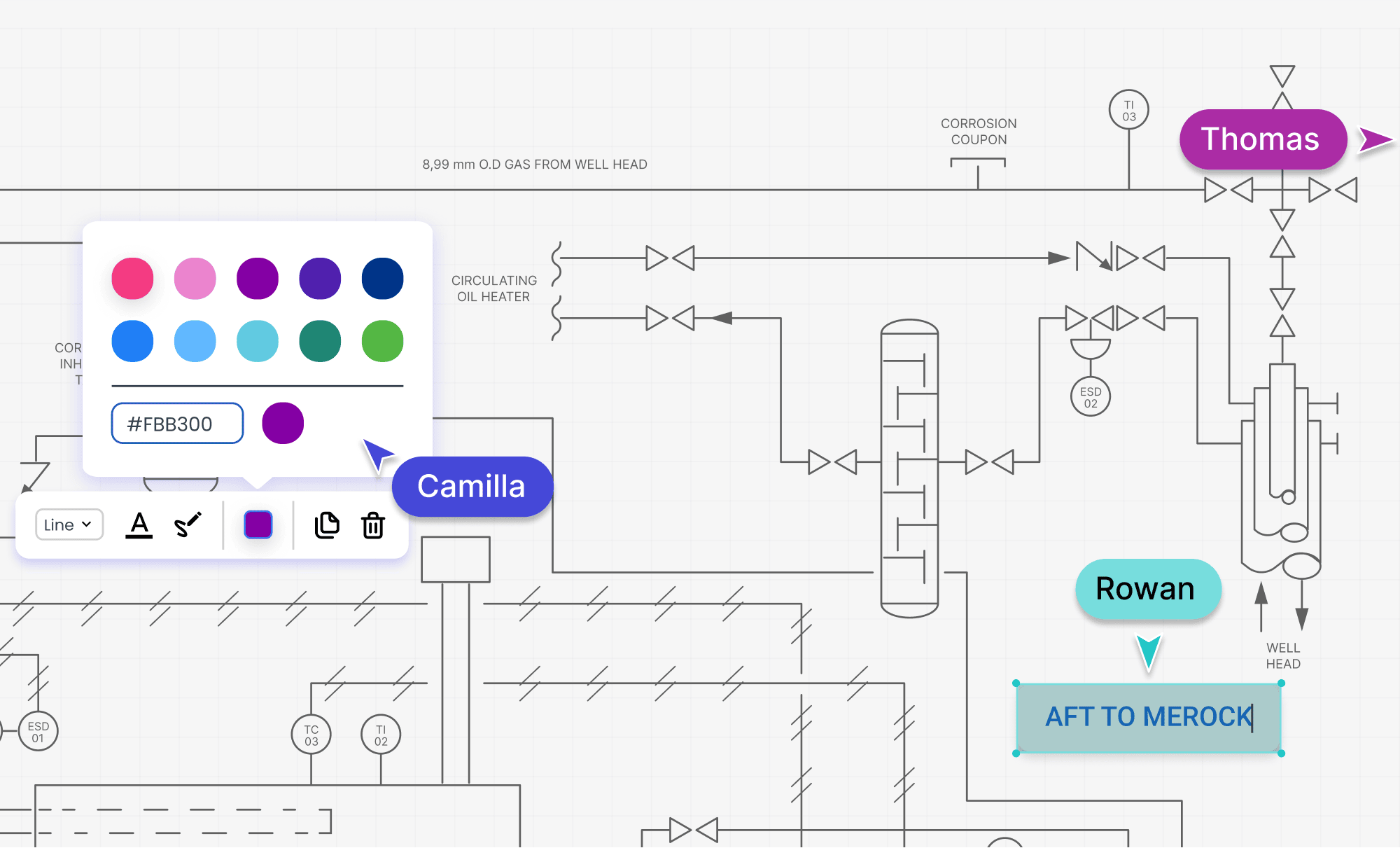Click the Camilla collaborator name tag

click(x=472, y=486)
